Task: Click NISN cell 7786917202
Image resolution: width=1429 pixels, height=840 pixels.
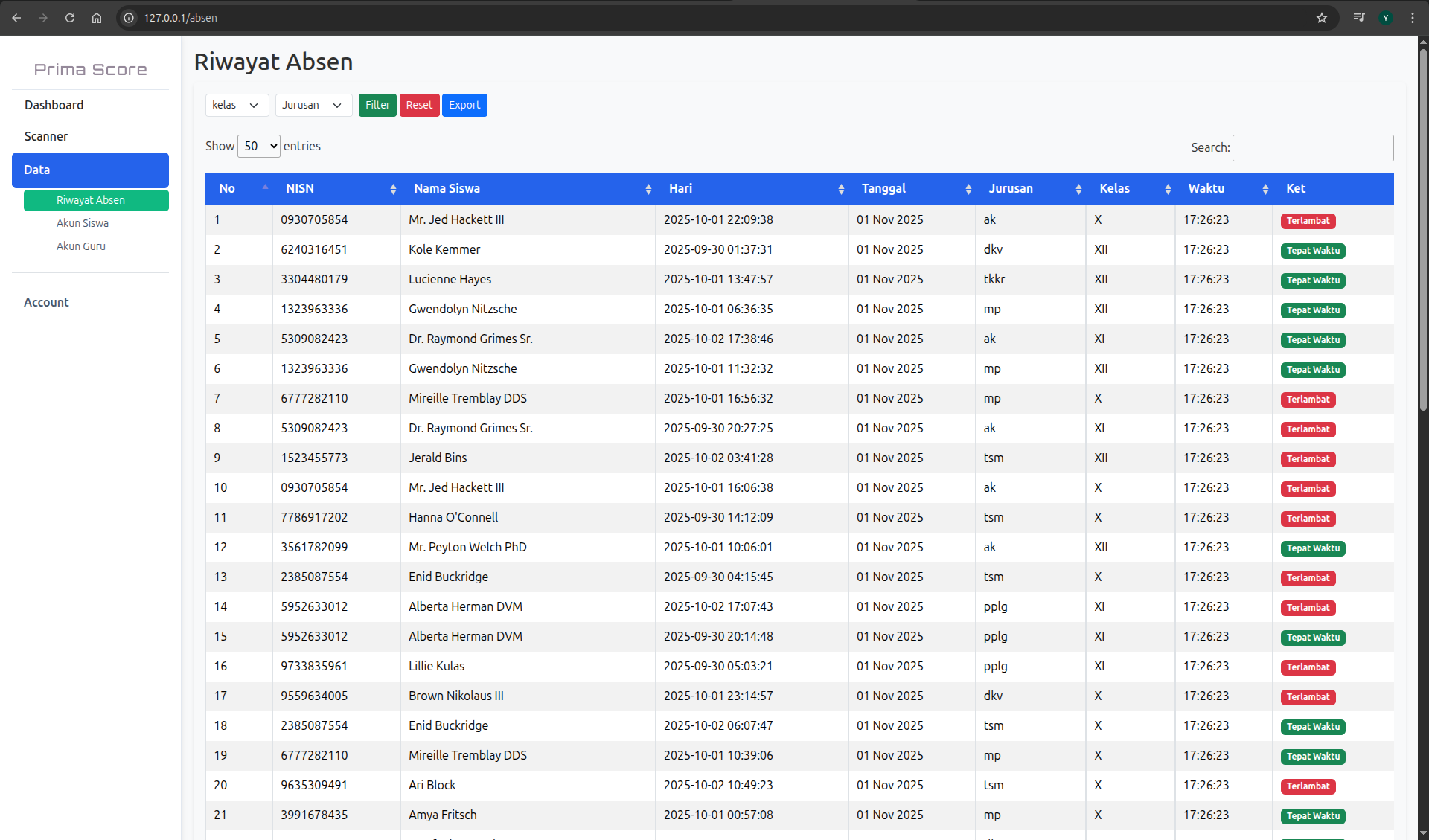Action: point(314,518)
